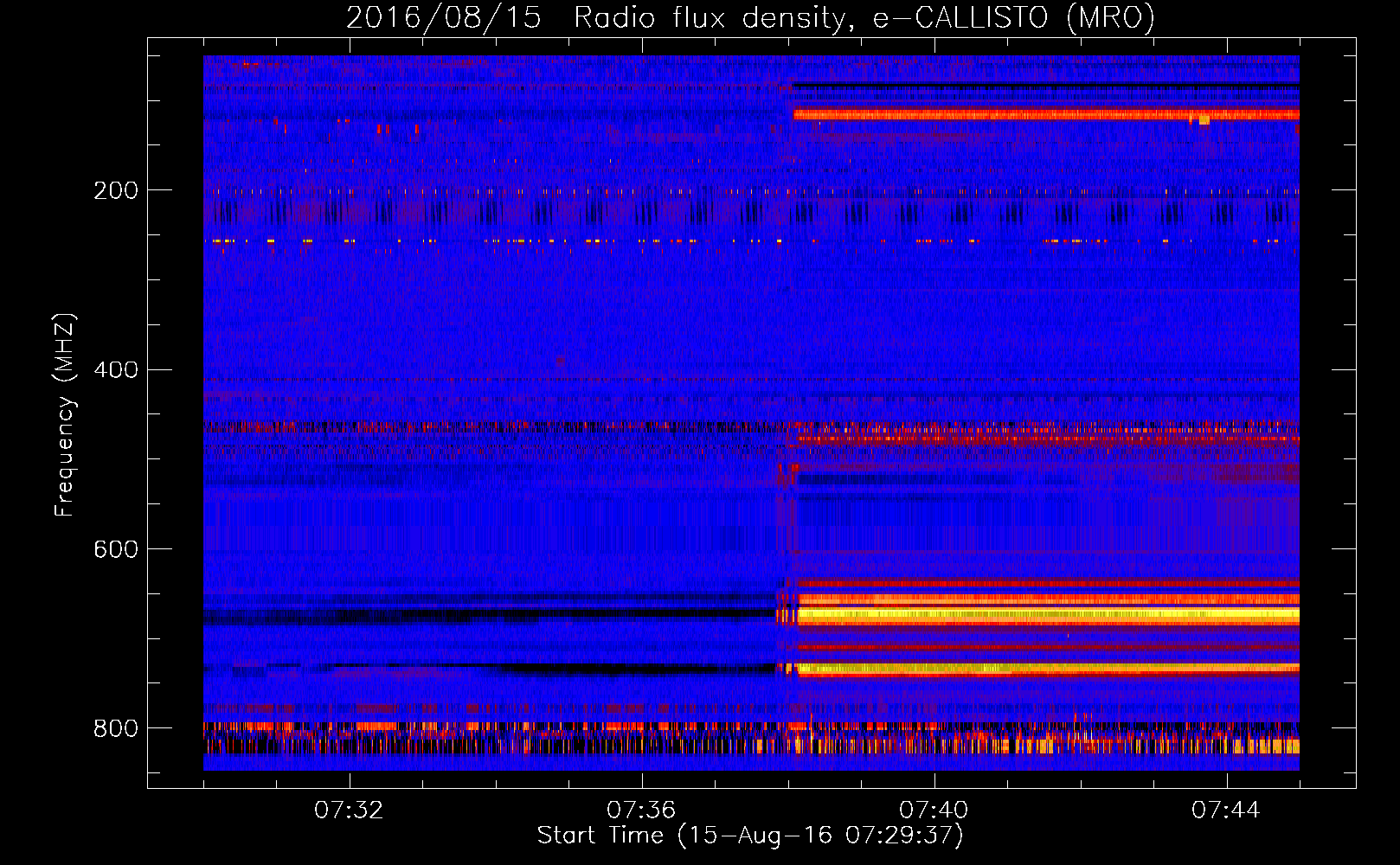The image size is (1400, 865).
Task: Click the 800 frequency tick label
Action: click(116, 728)
